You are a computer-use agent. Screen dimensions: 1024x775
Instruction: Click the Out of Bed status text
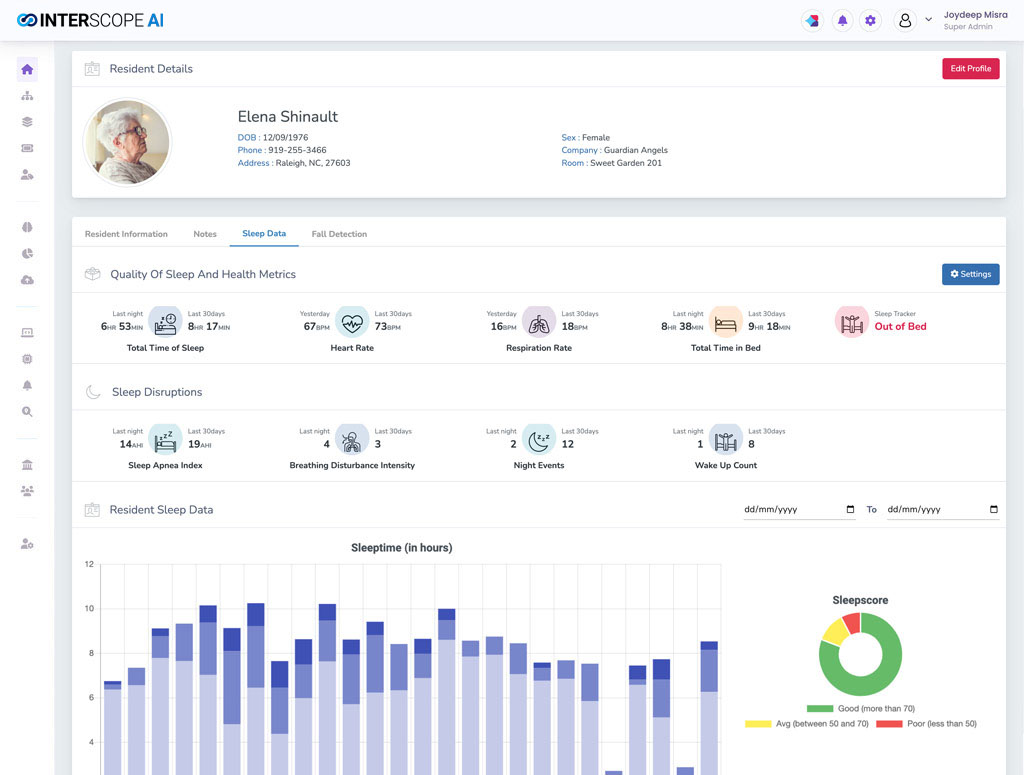900,326
